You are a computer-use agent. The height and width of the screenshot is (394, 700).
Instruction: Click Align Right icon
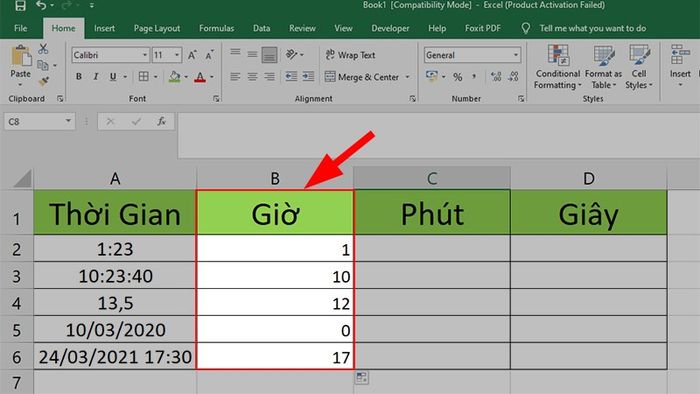(269, 77)
